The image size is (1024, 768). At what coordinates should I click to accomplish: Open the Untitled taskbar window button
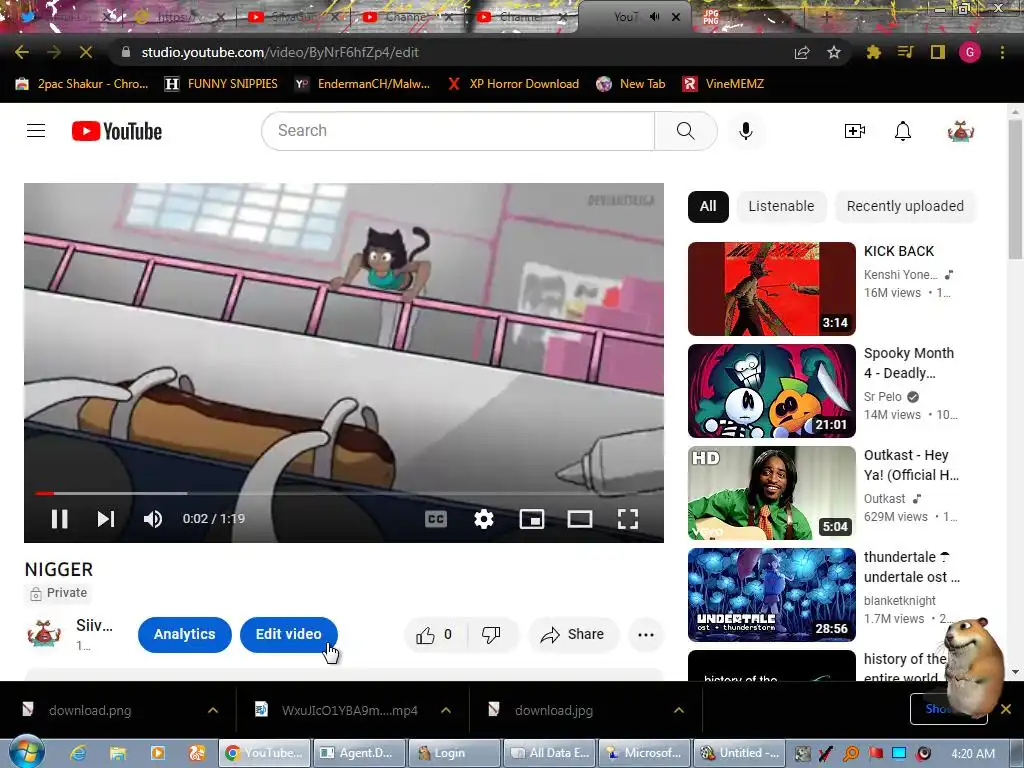pos(741,753)
